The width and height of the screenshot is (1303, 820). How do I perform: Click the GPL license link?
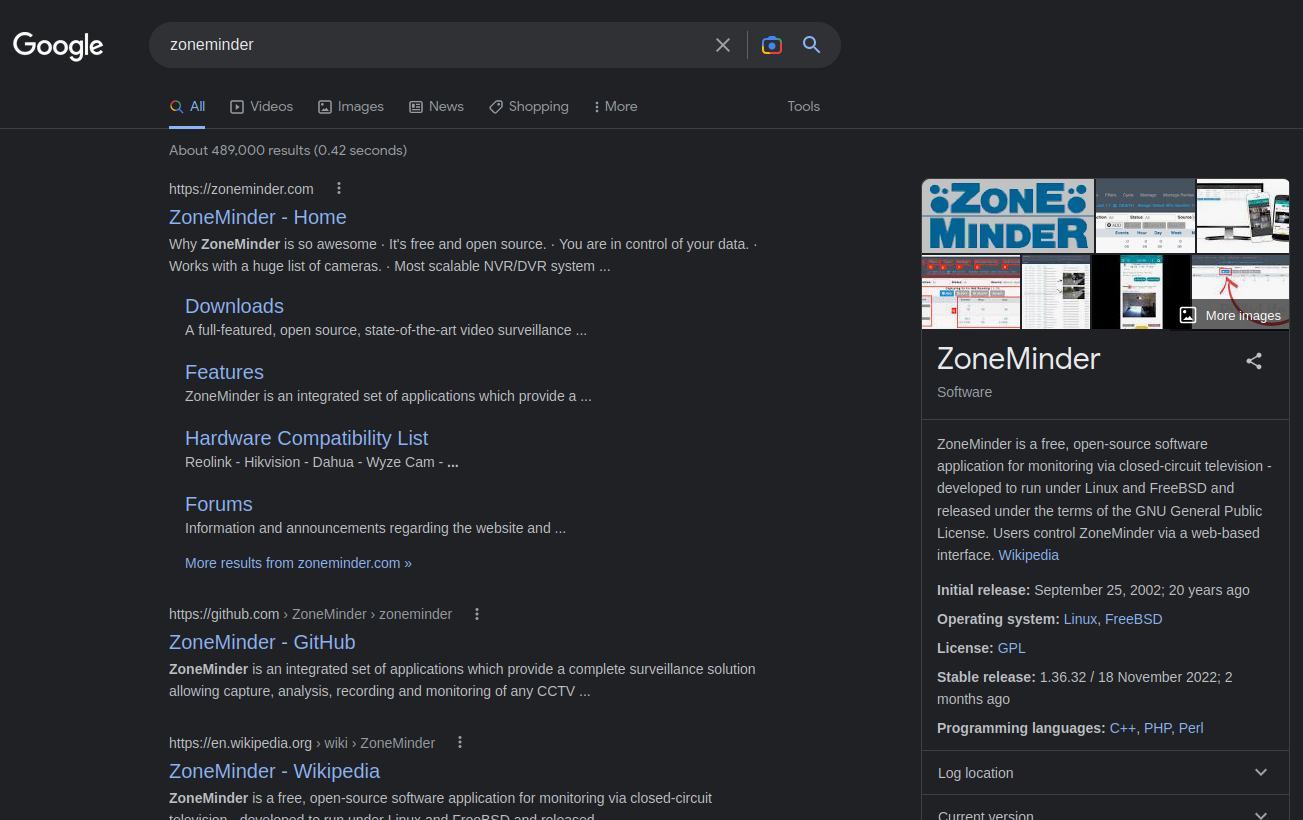click(1012, 648)
